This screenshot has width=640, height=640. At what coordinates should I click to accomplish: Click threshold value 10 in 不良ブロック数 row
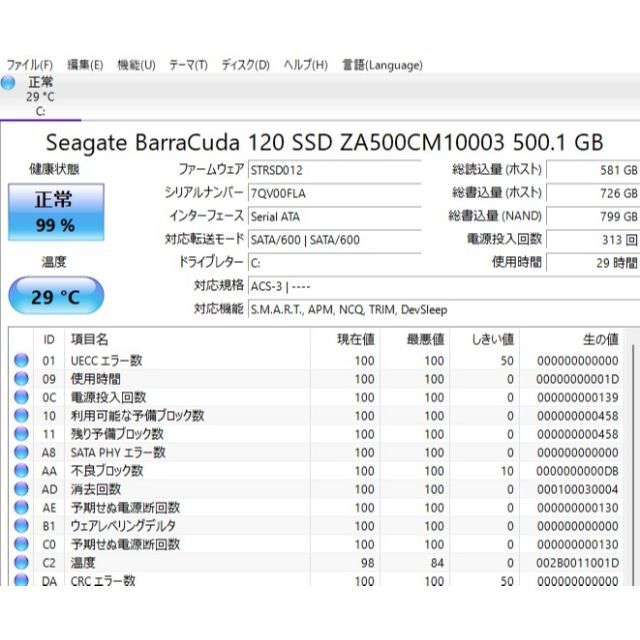coord(507,471)
